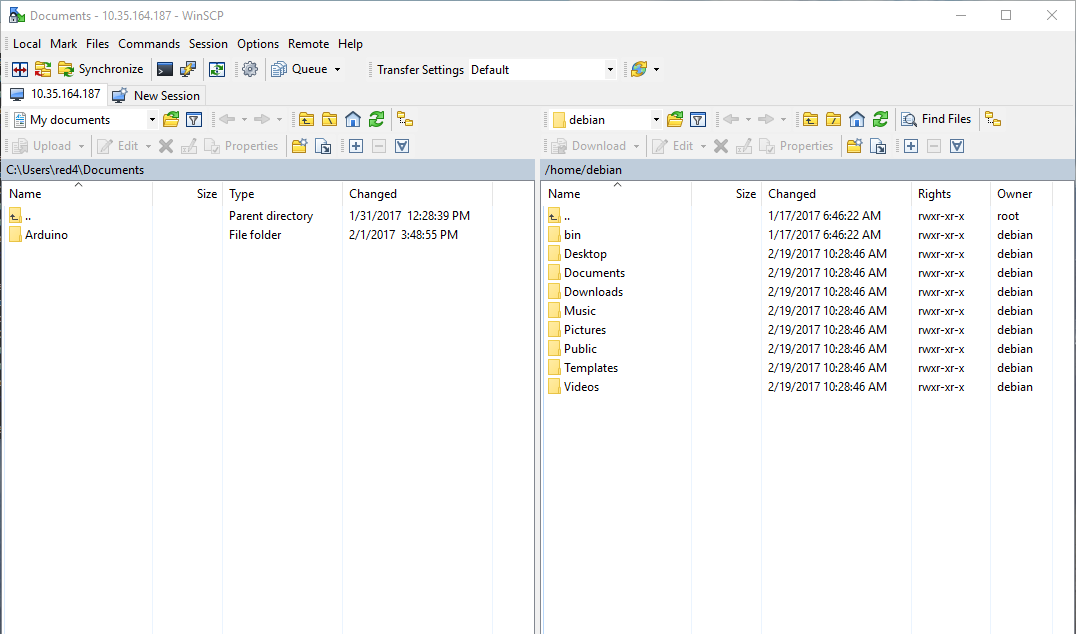Screen dimensions: 1076x634
Task: Open the Commands menu
Action: coord(149,44)
